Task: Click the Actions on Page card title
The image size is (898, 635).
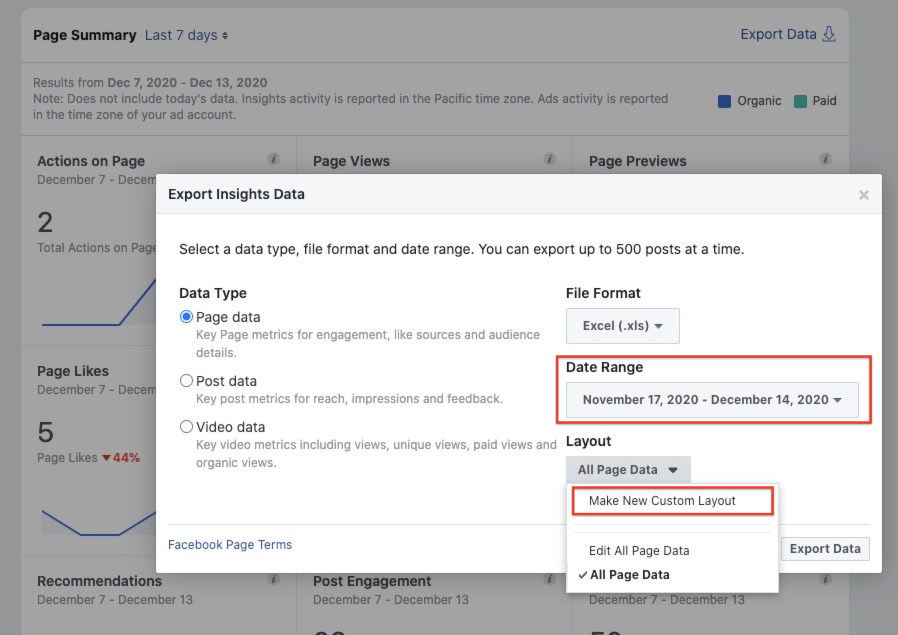Action: 91,161
